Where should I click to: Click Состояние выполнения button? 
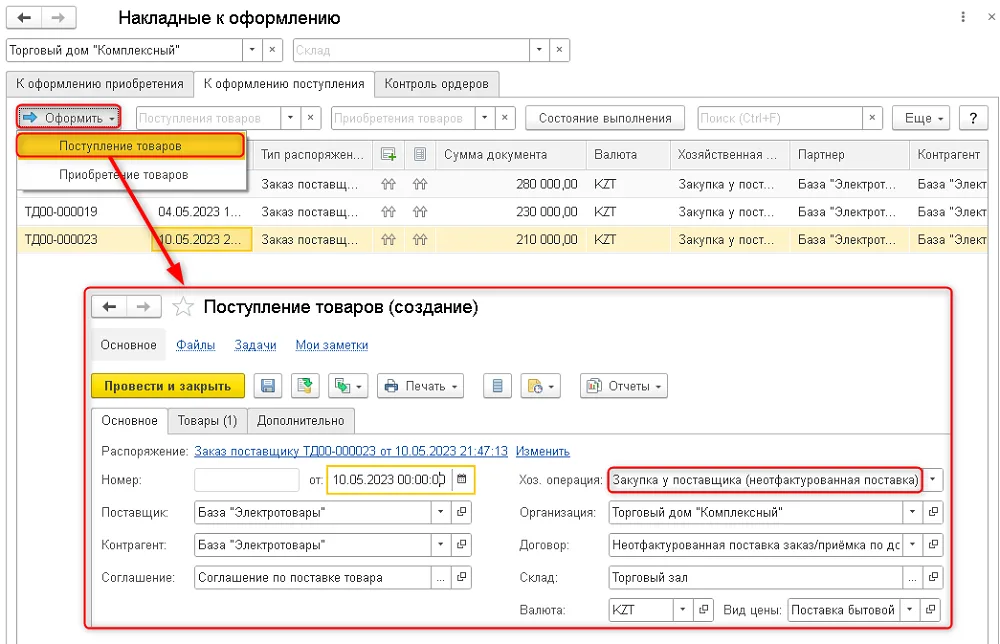pyautogui.click(x=605, y=118)
